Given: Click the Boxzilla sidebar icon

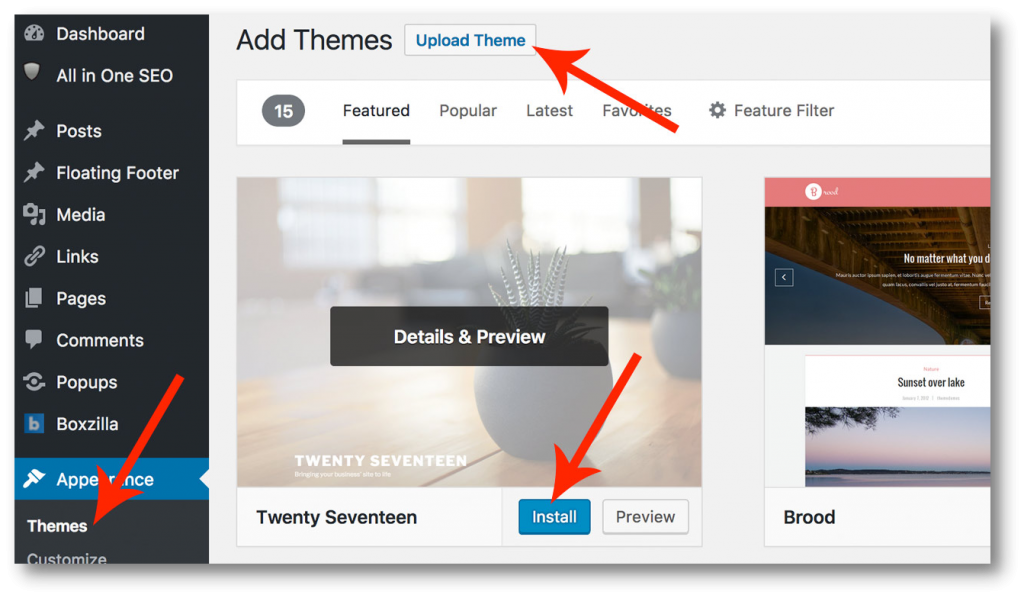Looking at the screenshot, I should pyautogui.click(x=35, y=424).
